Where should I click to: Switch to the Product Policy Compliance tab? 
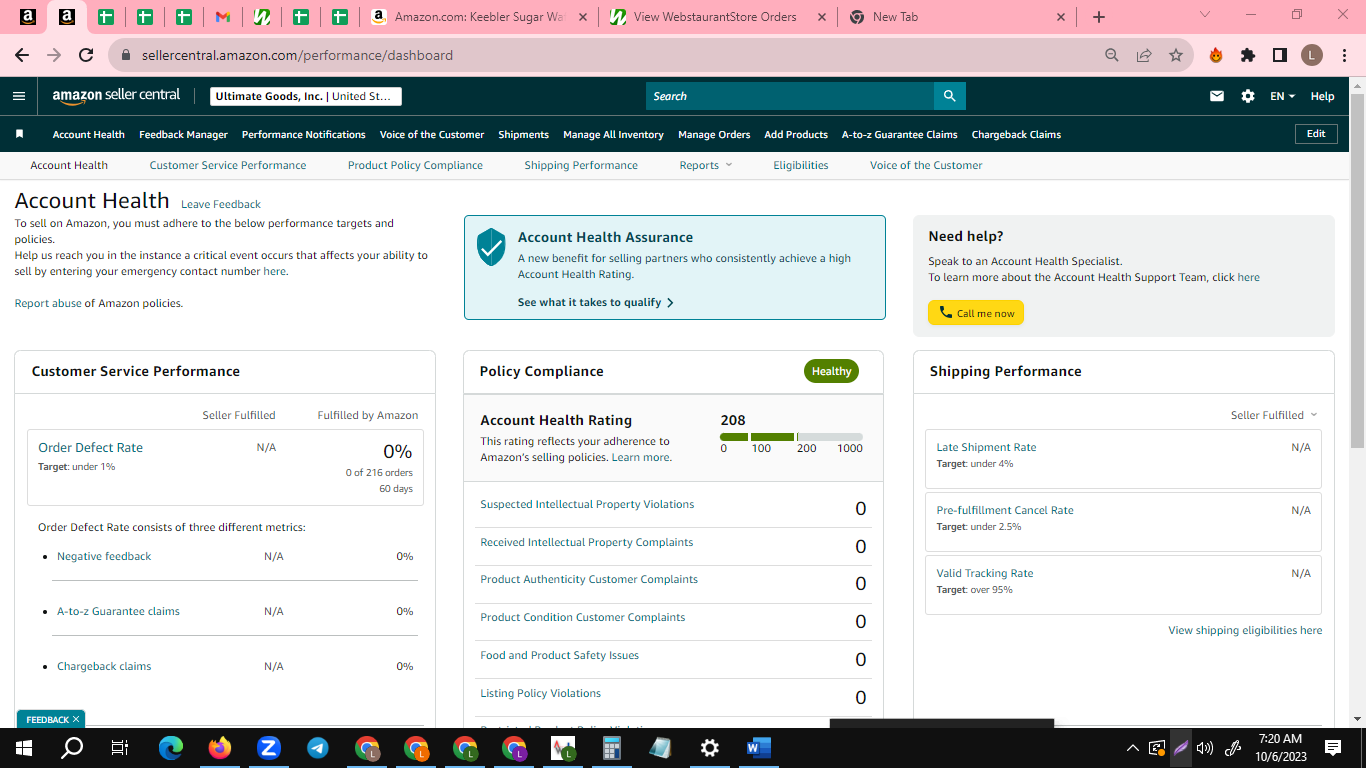click(x=415, y=165)
